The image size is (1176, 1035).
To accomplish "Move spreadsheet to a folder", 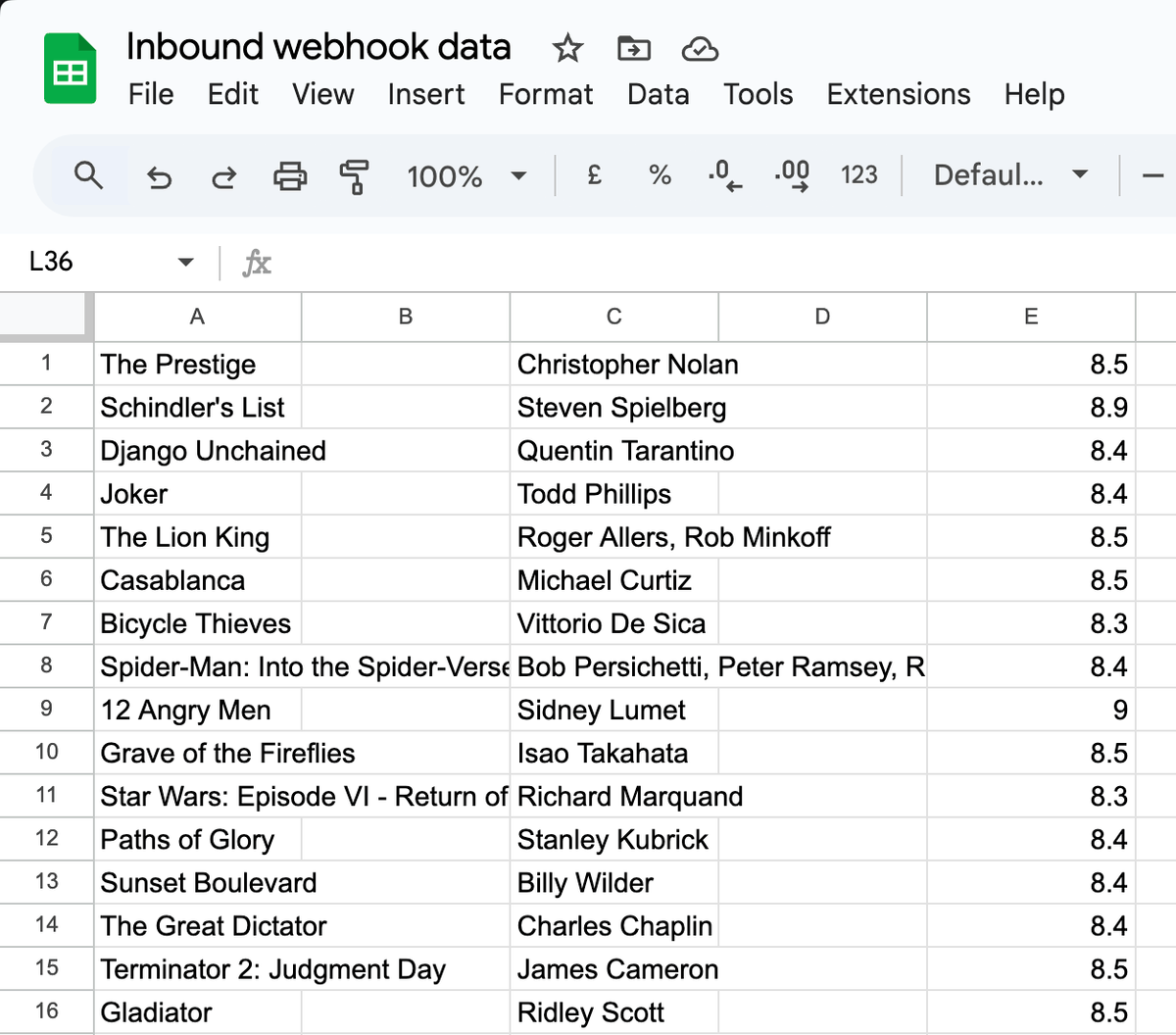I will click(633, 47).
